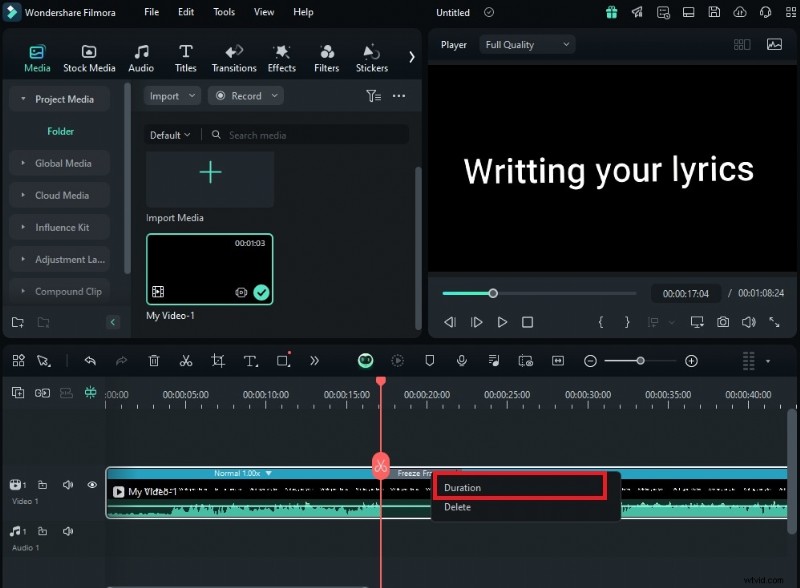Open the Import dropdown in media panel
The image size is (800, 588).
(172, 95)
